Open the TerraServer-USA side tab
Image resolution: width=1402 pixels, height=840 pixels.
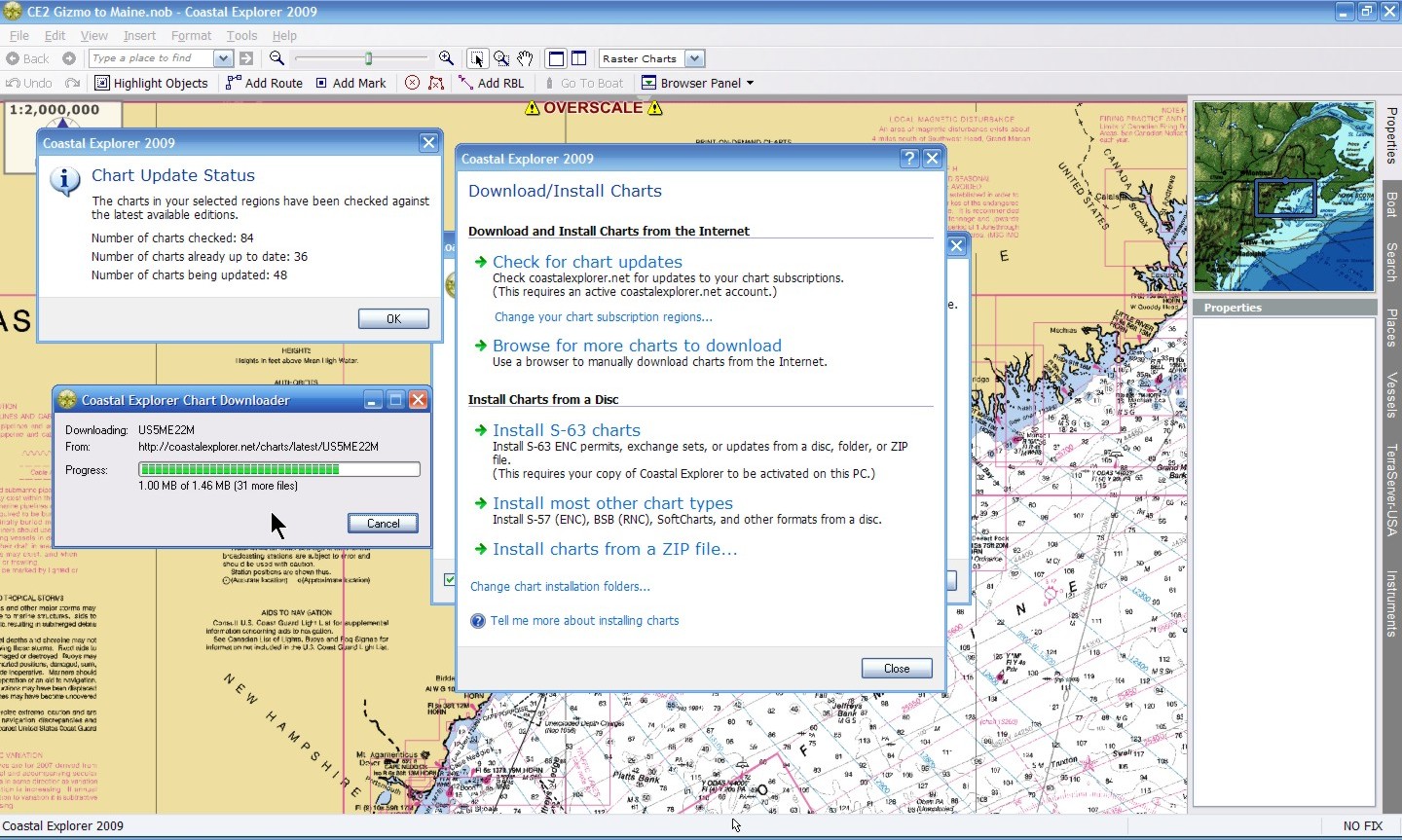[x=1391, y=490]
